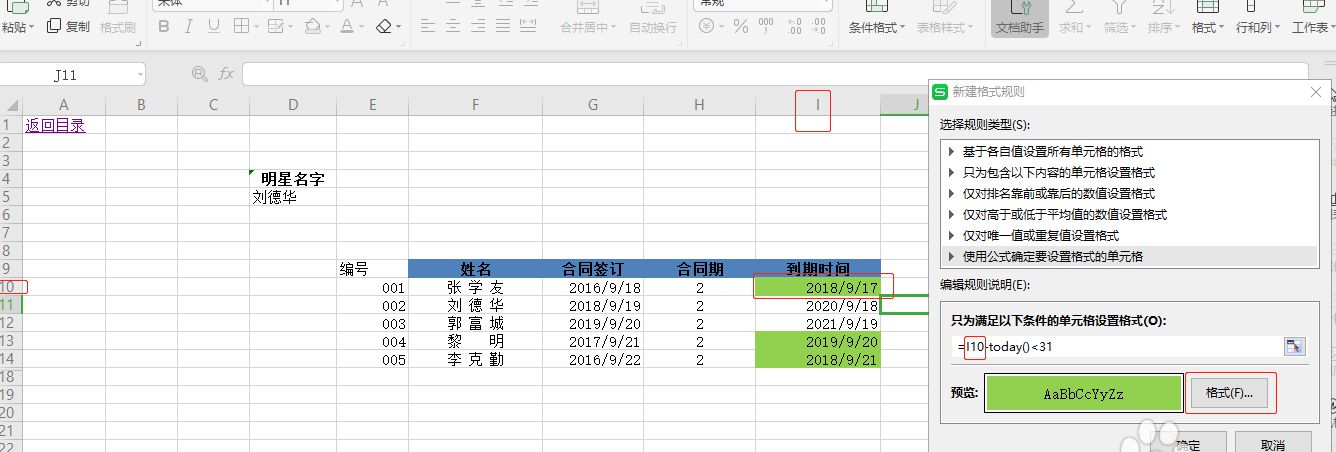Toggle italic formatting in the ribbon
The width and height of the screenshot is (1336, 452).
click(188, 26)
